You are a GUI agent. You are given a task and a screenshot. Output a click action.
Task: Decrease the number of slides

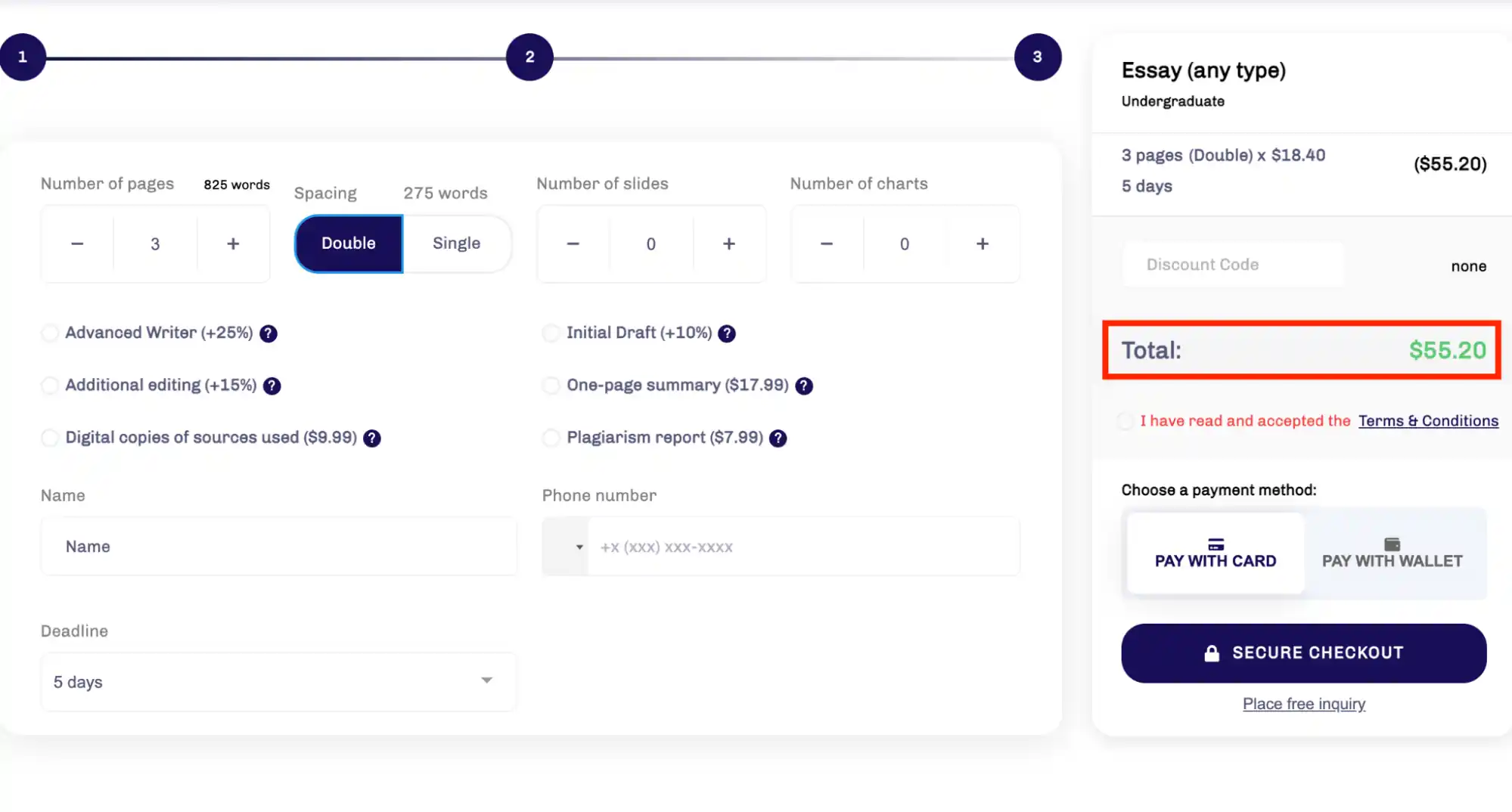tap(573, 243)
